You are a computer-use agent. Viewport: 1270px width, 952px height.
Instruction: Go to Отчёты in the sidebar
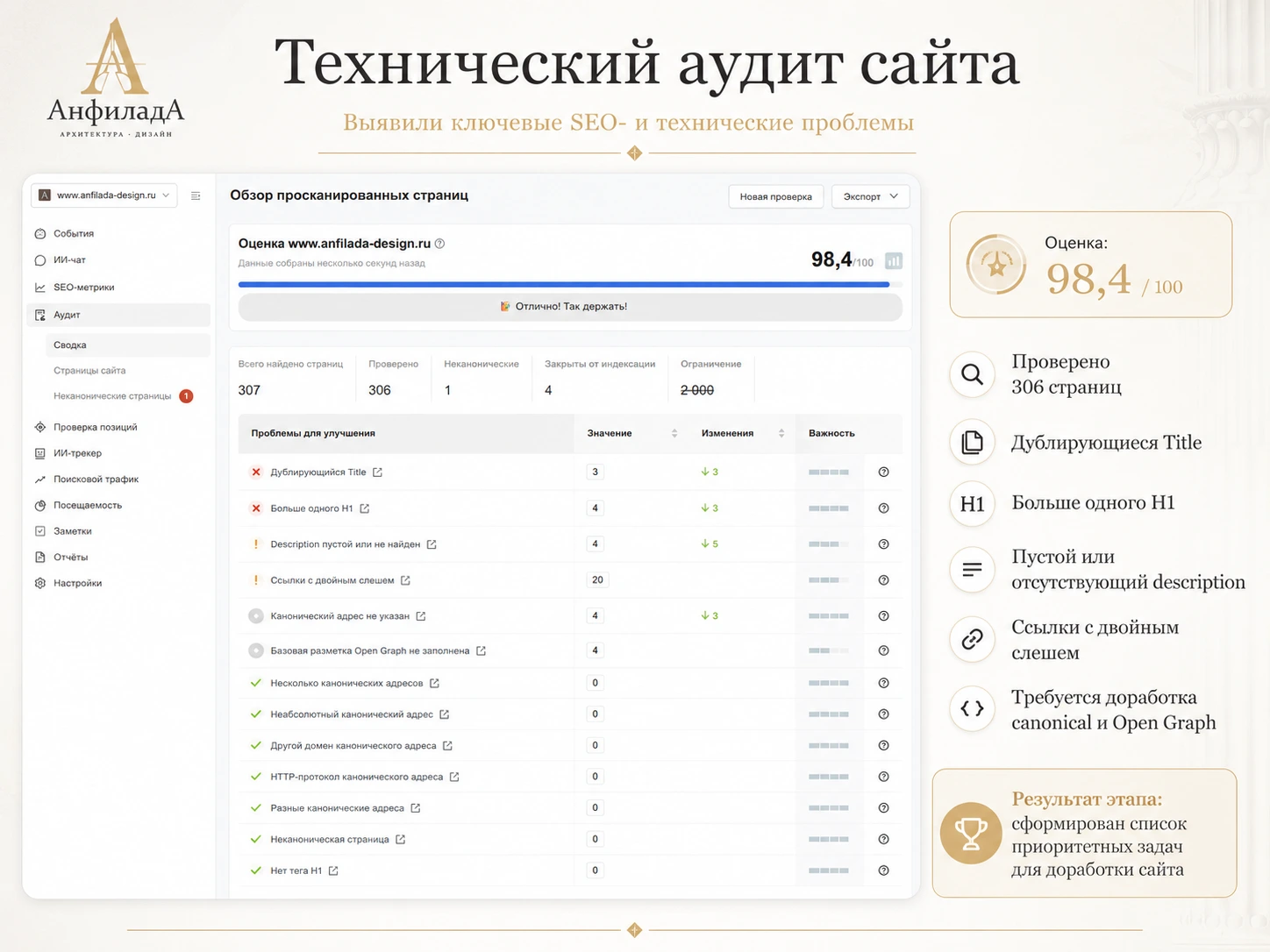(x=70, y=558)
